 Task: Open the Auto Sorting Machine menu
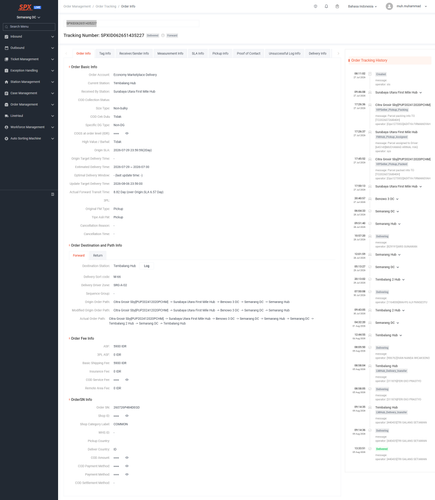pyautogui.click(x=29, y=139)
